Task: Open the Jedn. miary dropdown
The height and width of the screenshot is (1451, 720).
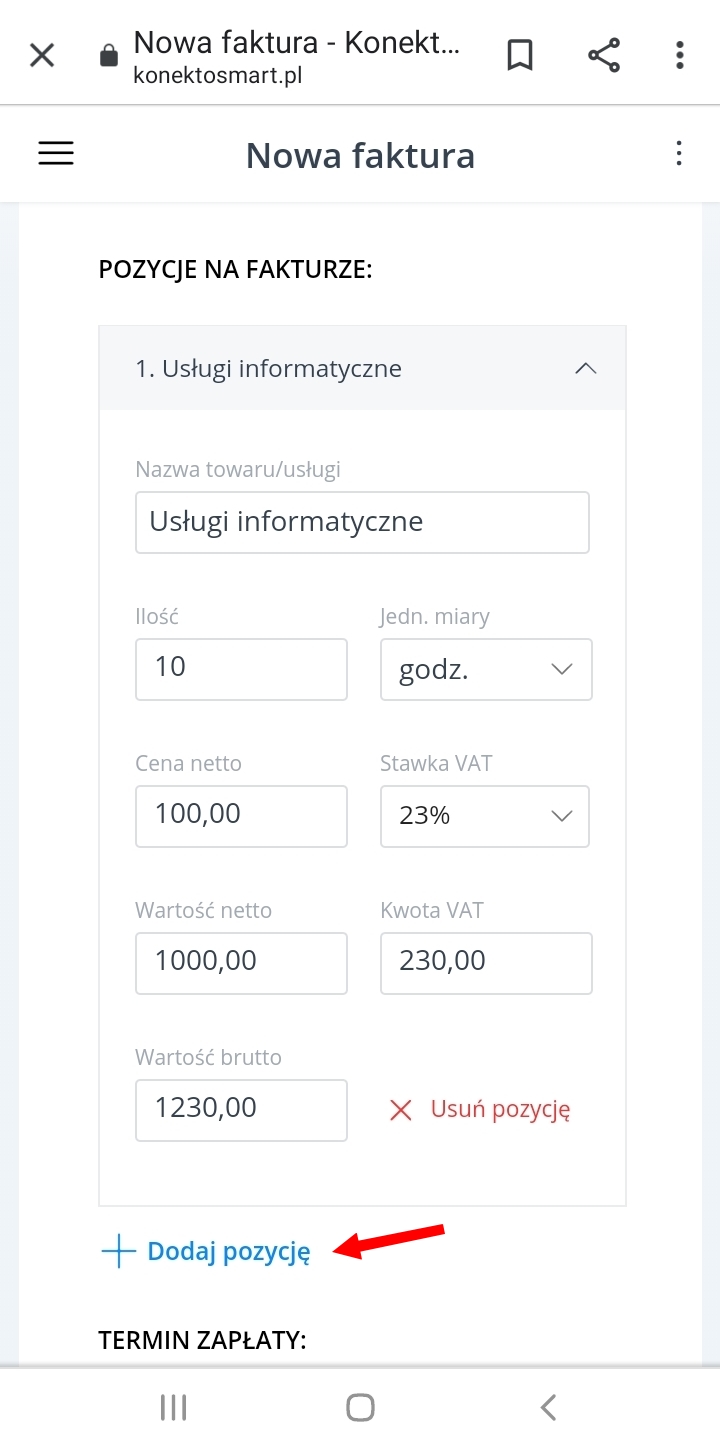Action: [x=486, y=669]
